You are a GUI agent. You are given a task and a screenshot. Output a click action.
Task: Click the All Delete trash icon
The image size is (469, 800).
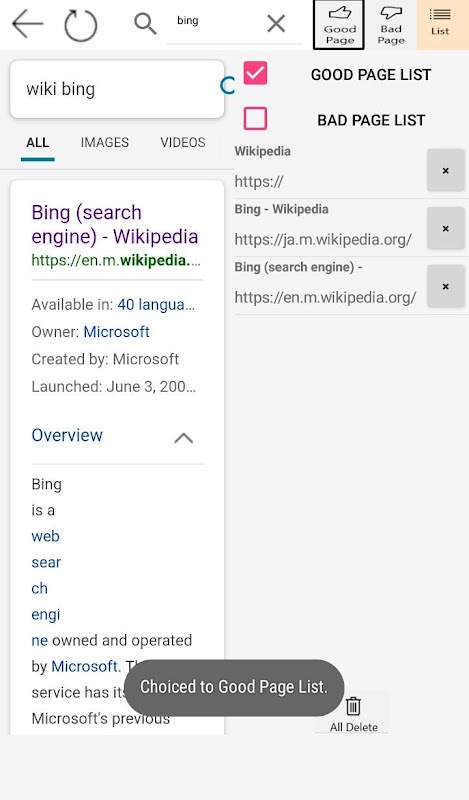point(353,714)
